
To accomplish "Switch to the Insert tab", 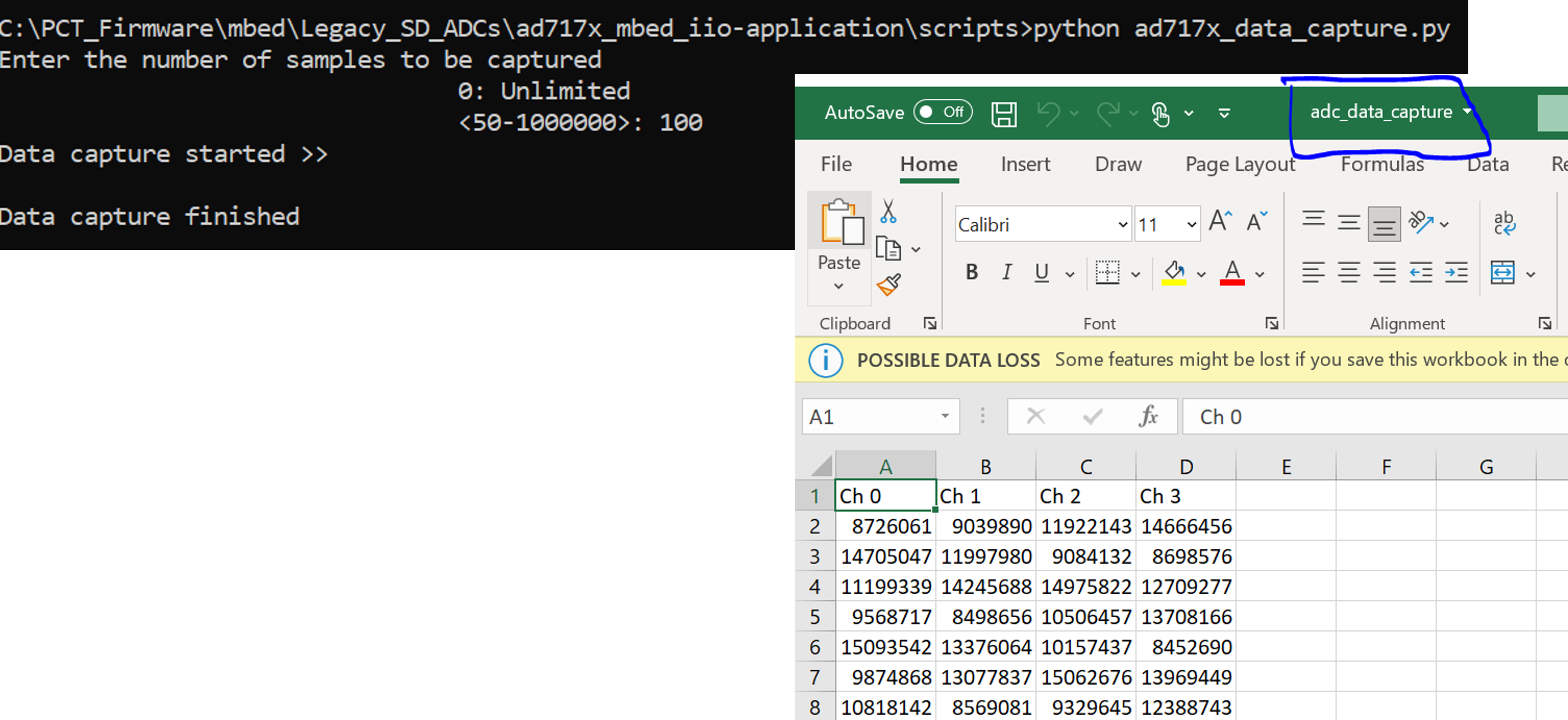I will pos(1025,164).
